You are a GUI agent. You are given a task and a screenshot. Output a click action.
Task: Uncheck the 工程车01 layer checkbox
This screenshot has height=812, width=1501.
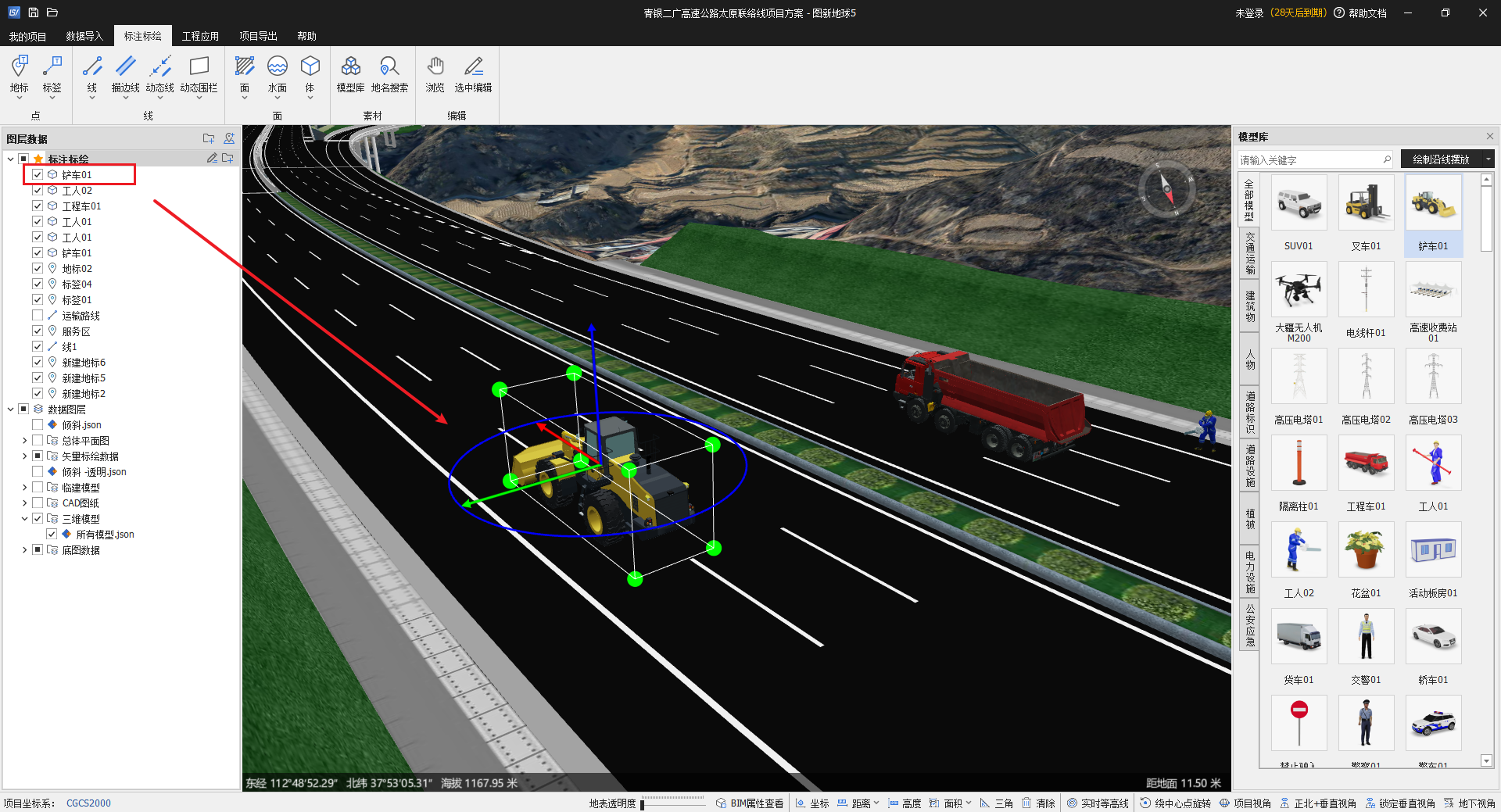tap(38, 206)
